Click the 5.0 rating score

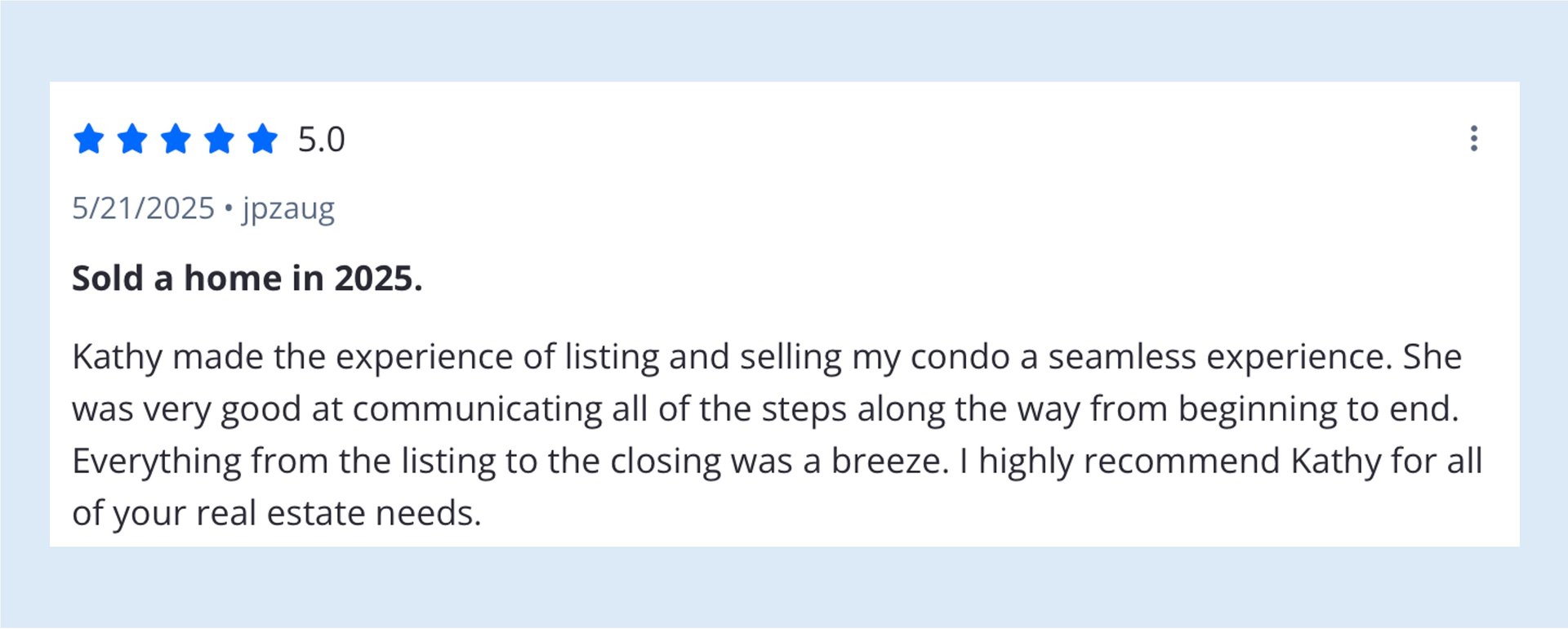tap(321, 140)
